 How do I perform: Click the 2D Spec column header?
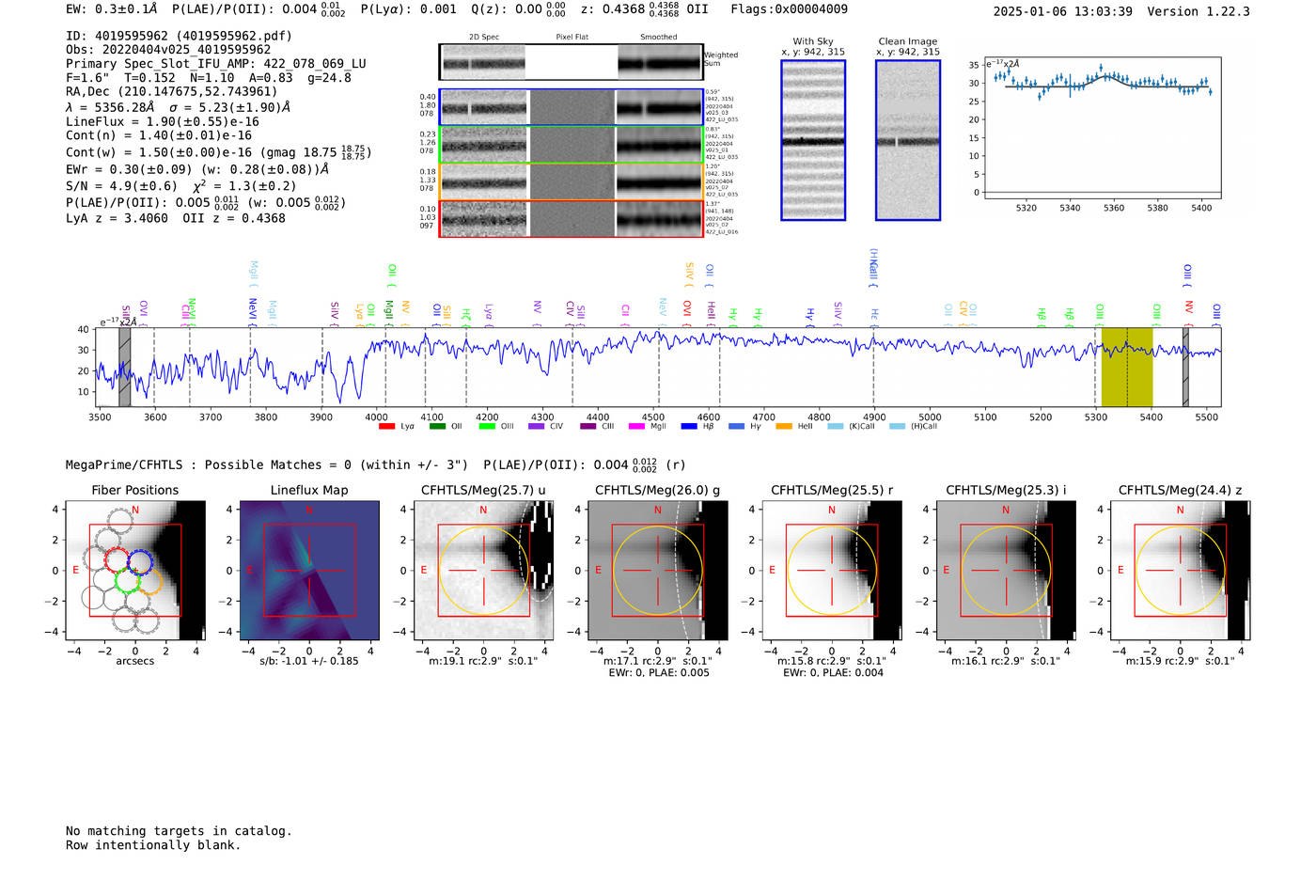point(484,37)
